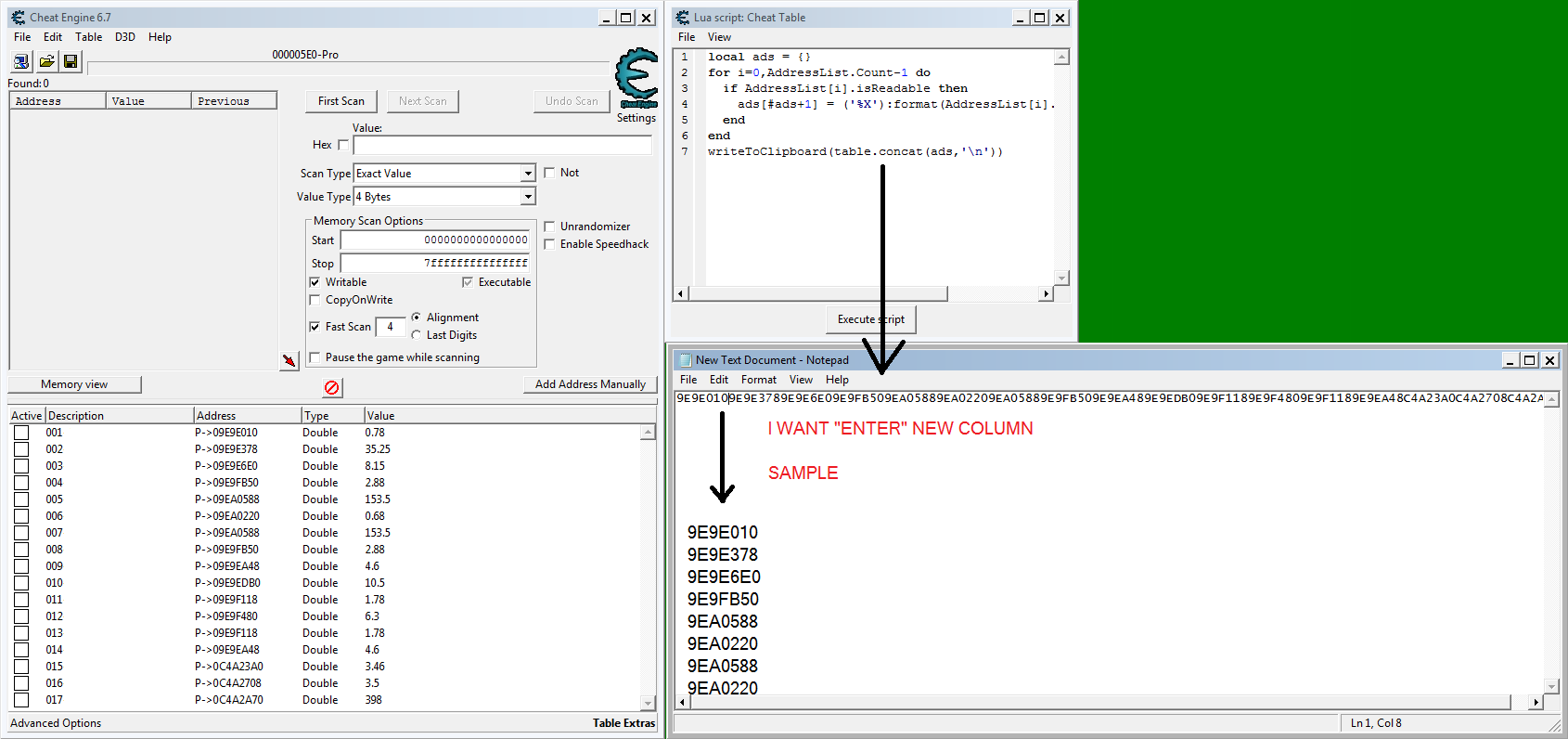Open the Value Type 4 Bytes dropdown
Viewport: 1568px width, 739px height.
[x=527, y=197]
